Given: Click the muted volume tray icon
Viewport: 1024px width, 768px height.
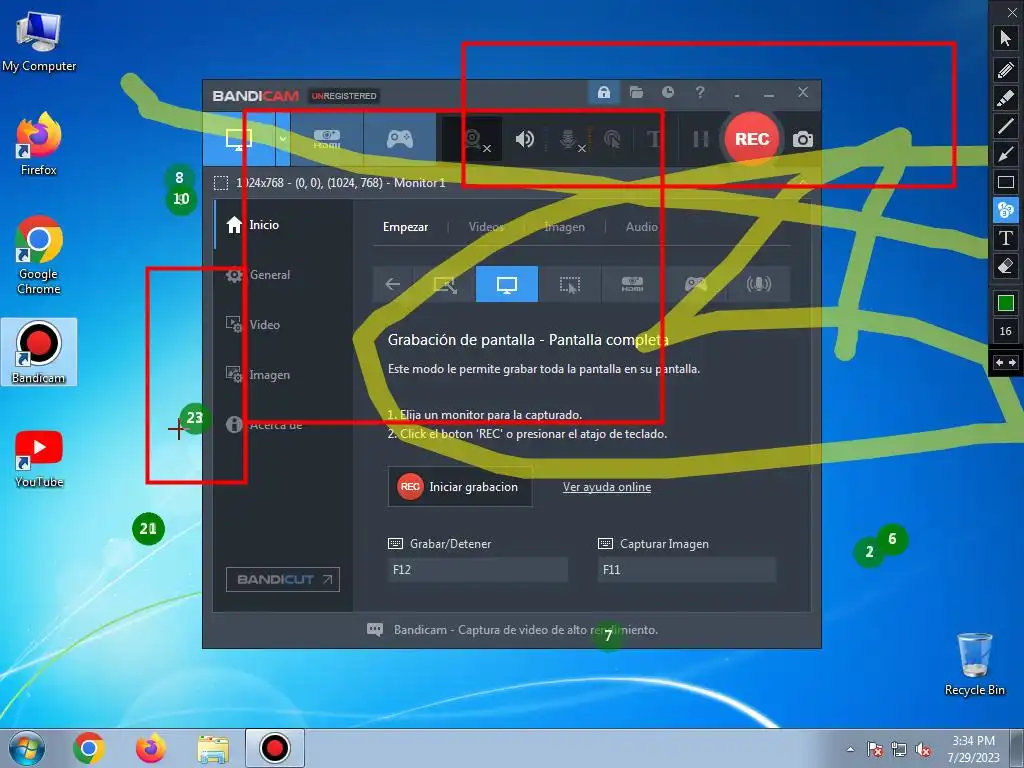Looking at the screenshot, I should pos(922,750).
